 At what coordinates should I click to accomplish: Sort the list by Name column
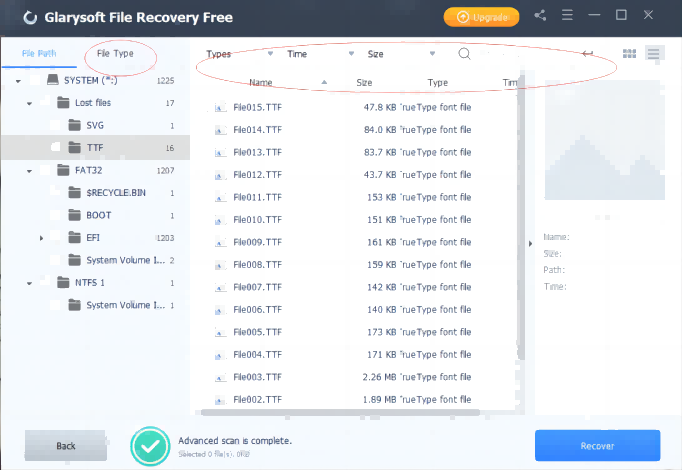[261, 83]
